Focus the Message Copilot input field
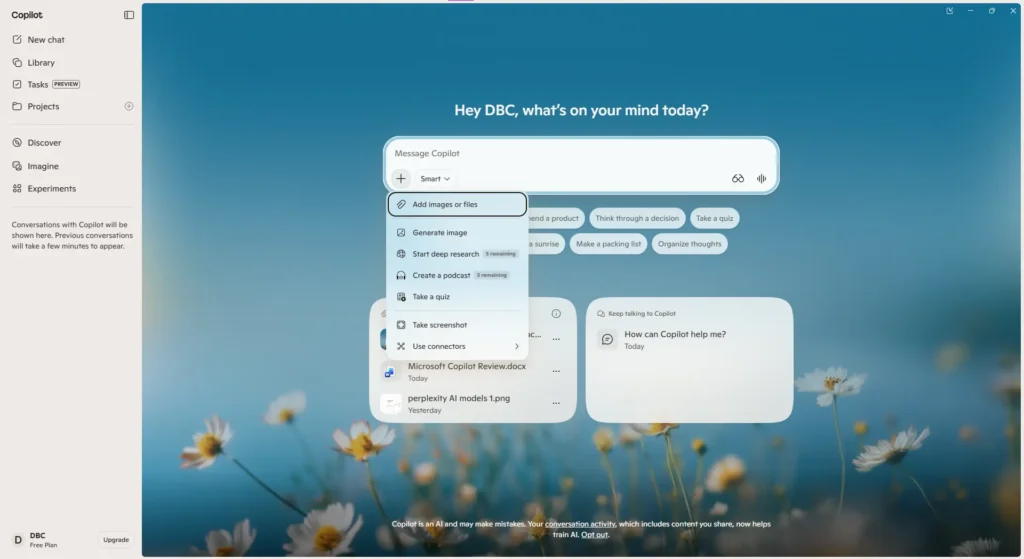The height and width of the screenshot is (559, 1024). pyautogui.click(x=581, y=153)
